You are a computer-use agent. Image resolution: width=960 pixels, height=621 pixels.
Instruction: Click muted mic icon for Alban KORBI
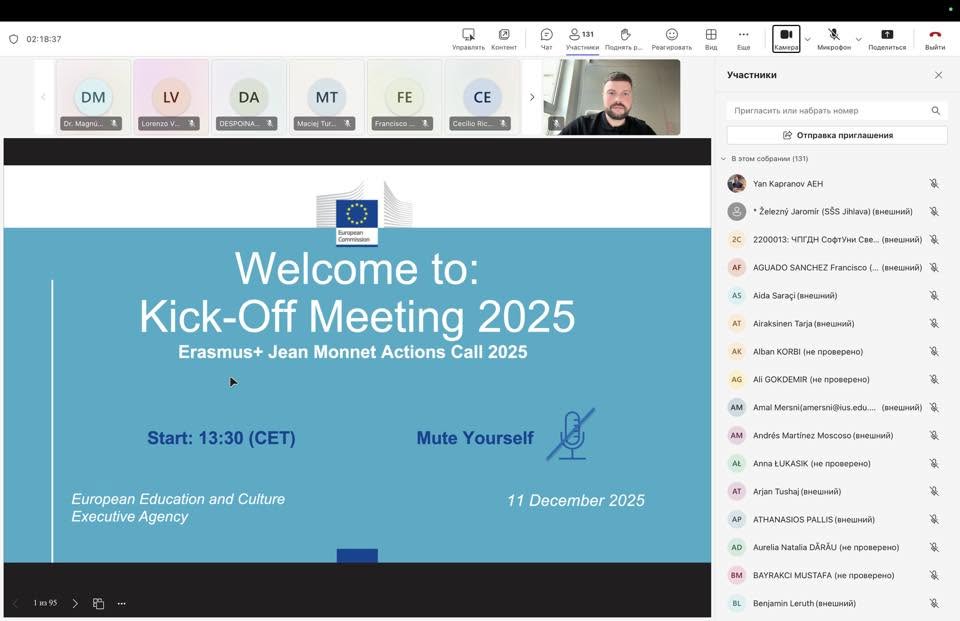pos(934,352)
